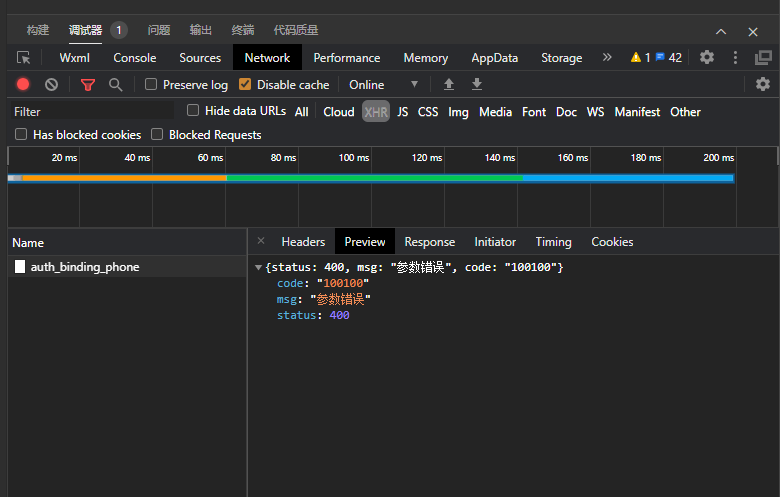Open request Headers tab
The image size is (780, 497).
(x=303, y=242)
